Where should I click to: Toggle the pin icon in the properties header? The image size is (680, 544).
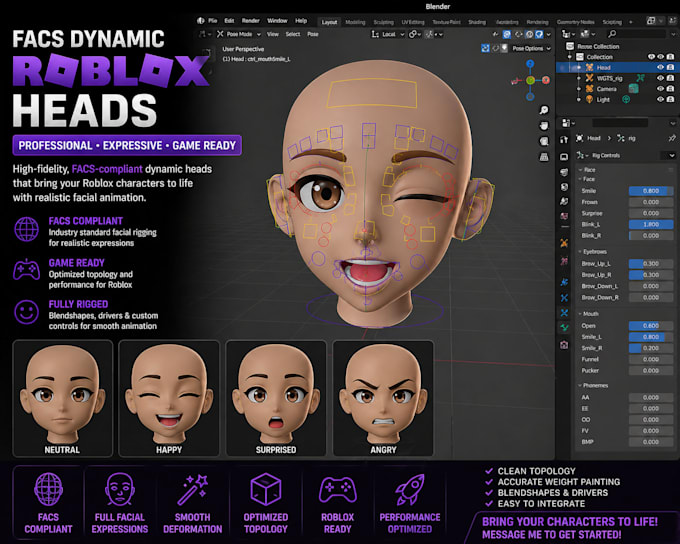(x=672, y=138)
